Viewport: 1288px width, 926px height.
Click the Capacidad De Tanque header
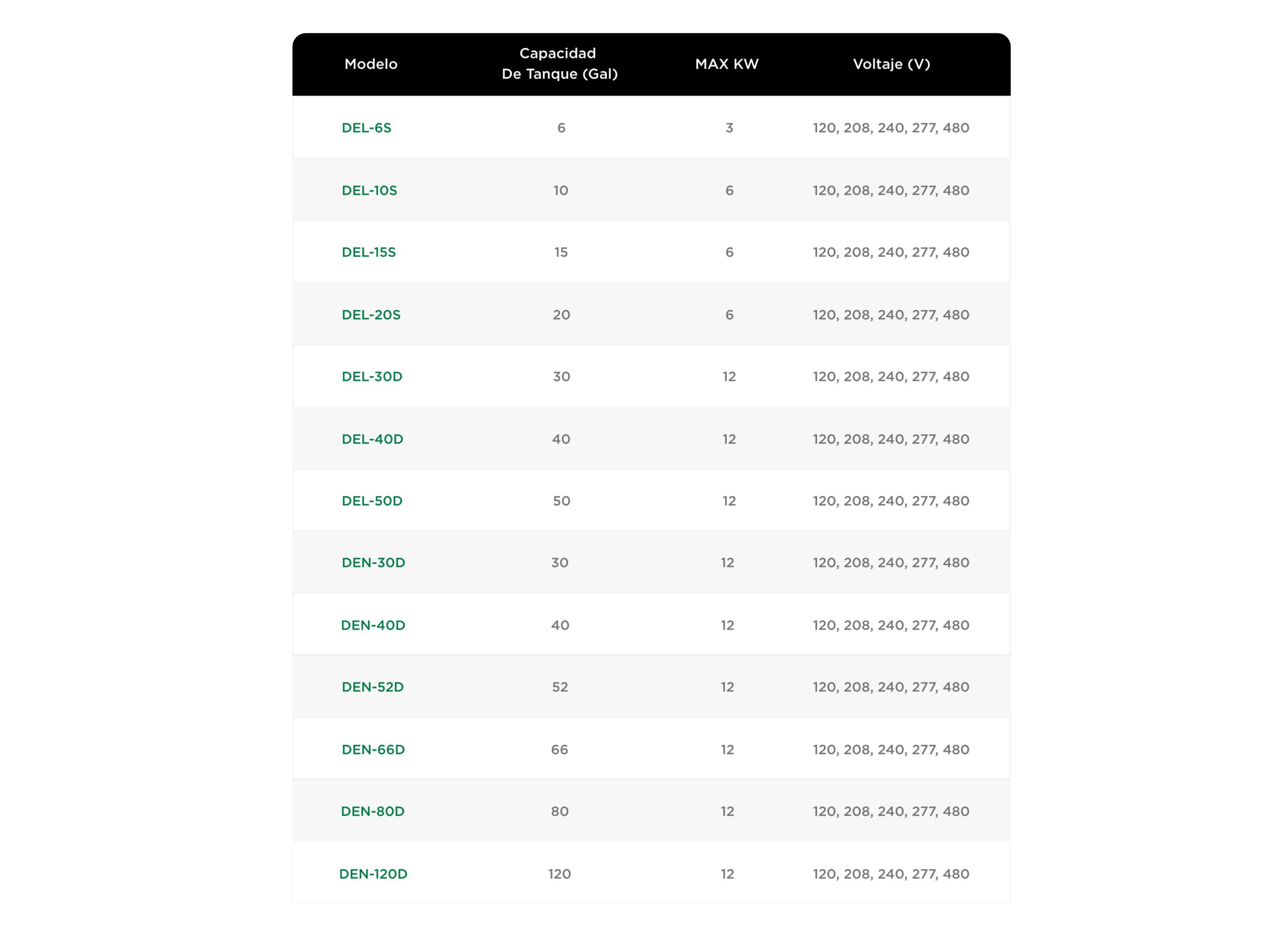coord(559,63)
